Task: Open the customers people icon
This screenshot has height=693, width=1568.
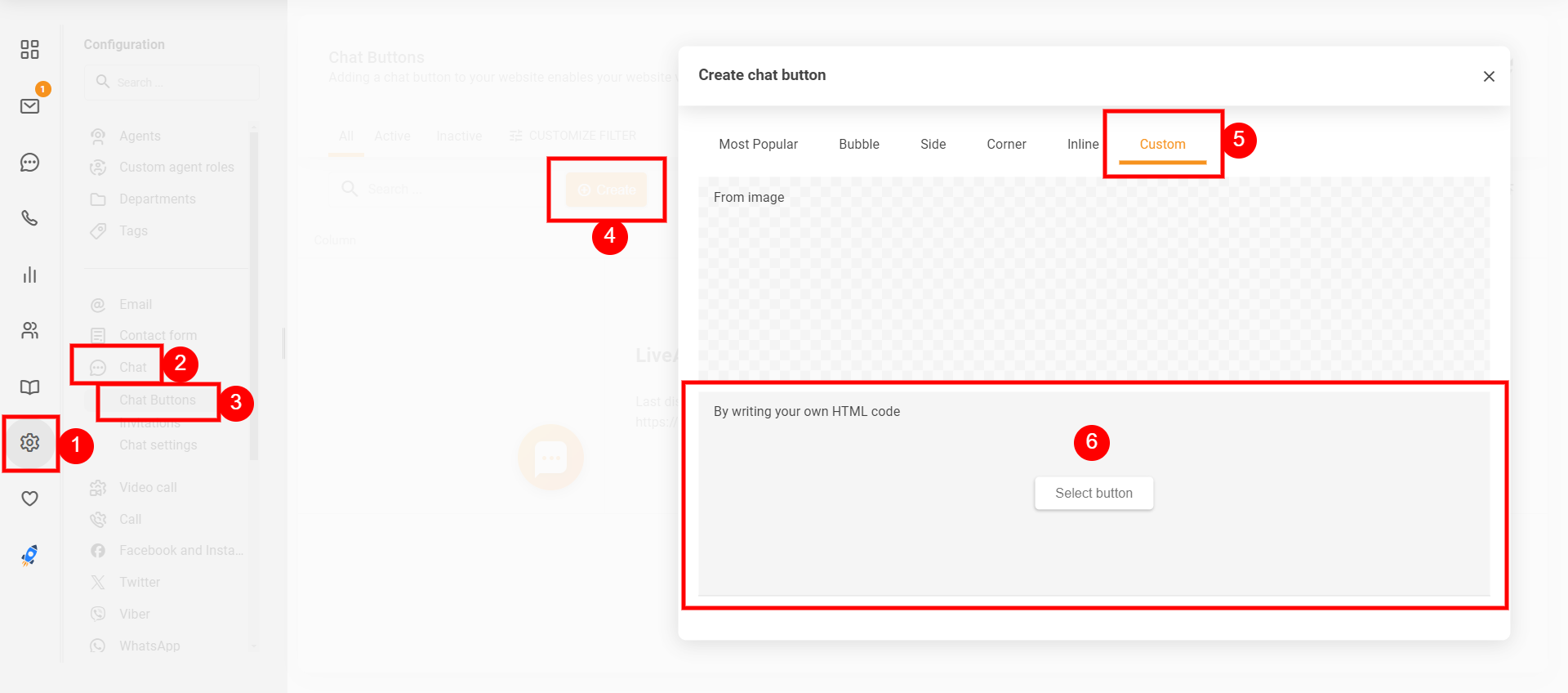Action: tap(29, 330)
